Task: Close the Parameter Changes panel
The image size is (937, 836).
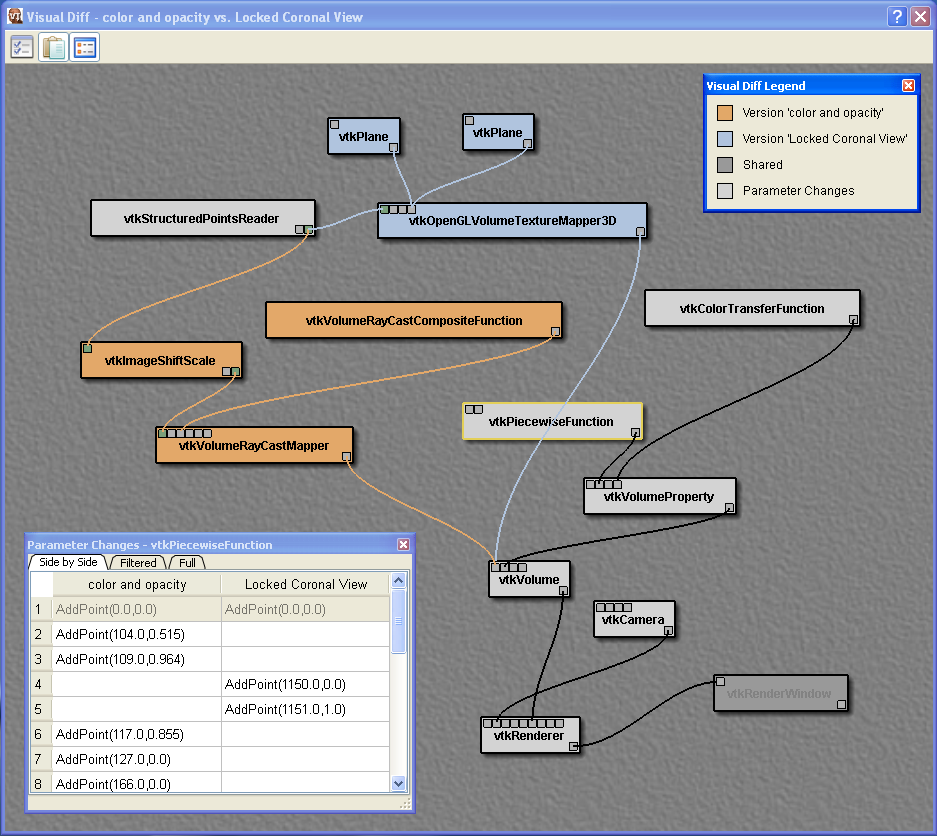Action: [x=403, y=544]
